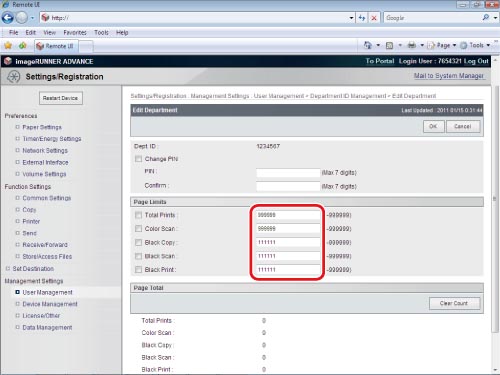Enable the Black Scan limit checkbox
This screenshot has height=375, width=500.
coord(138,256)
